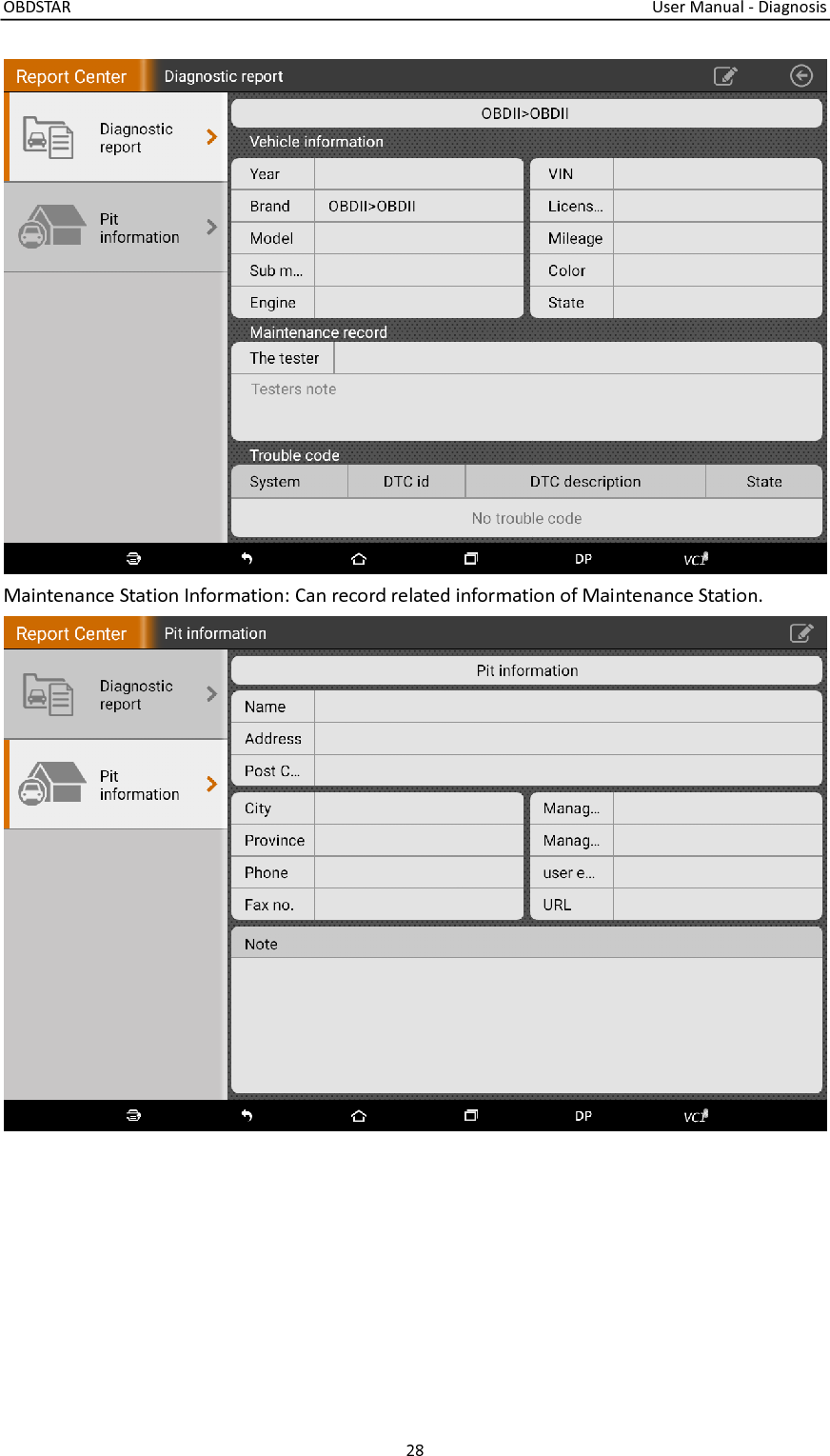Select upper Report Center tab
Image resolution: width=830 pixels, height=1456 pixels.
[x=72, y=76]
